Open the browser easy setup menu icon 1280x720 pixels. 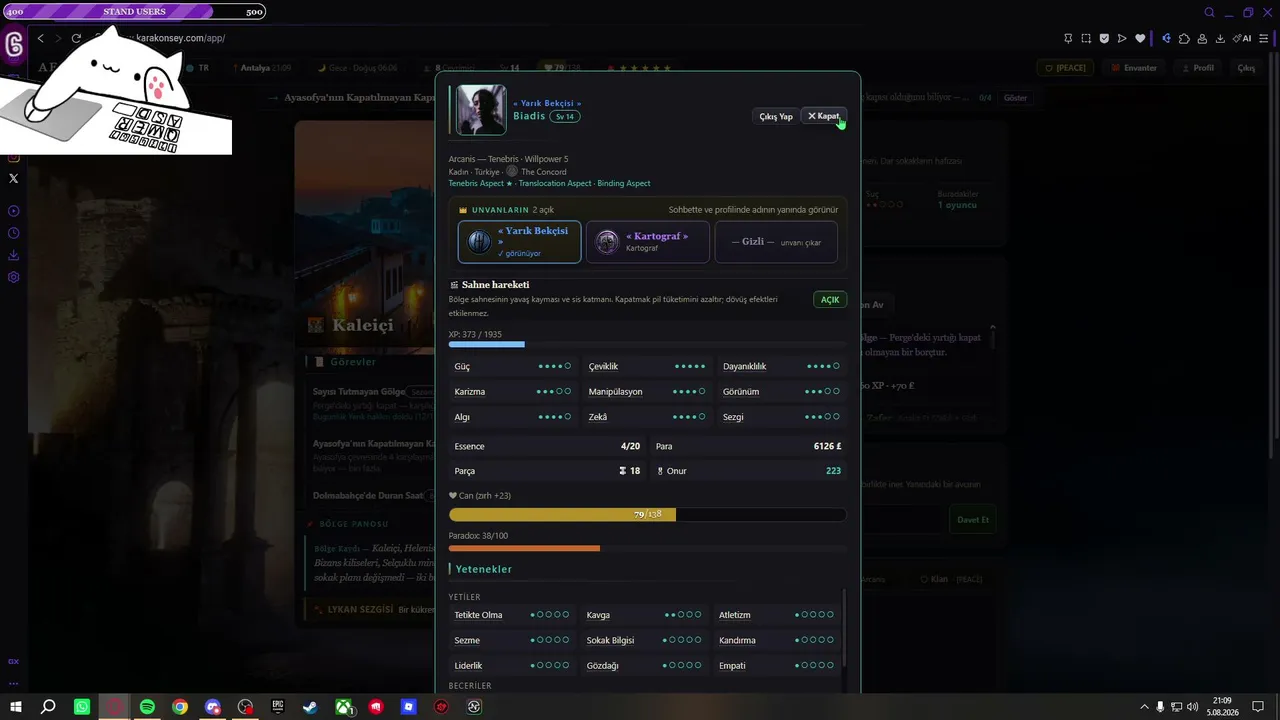pyautogui.click(x=1265, y=38)
